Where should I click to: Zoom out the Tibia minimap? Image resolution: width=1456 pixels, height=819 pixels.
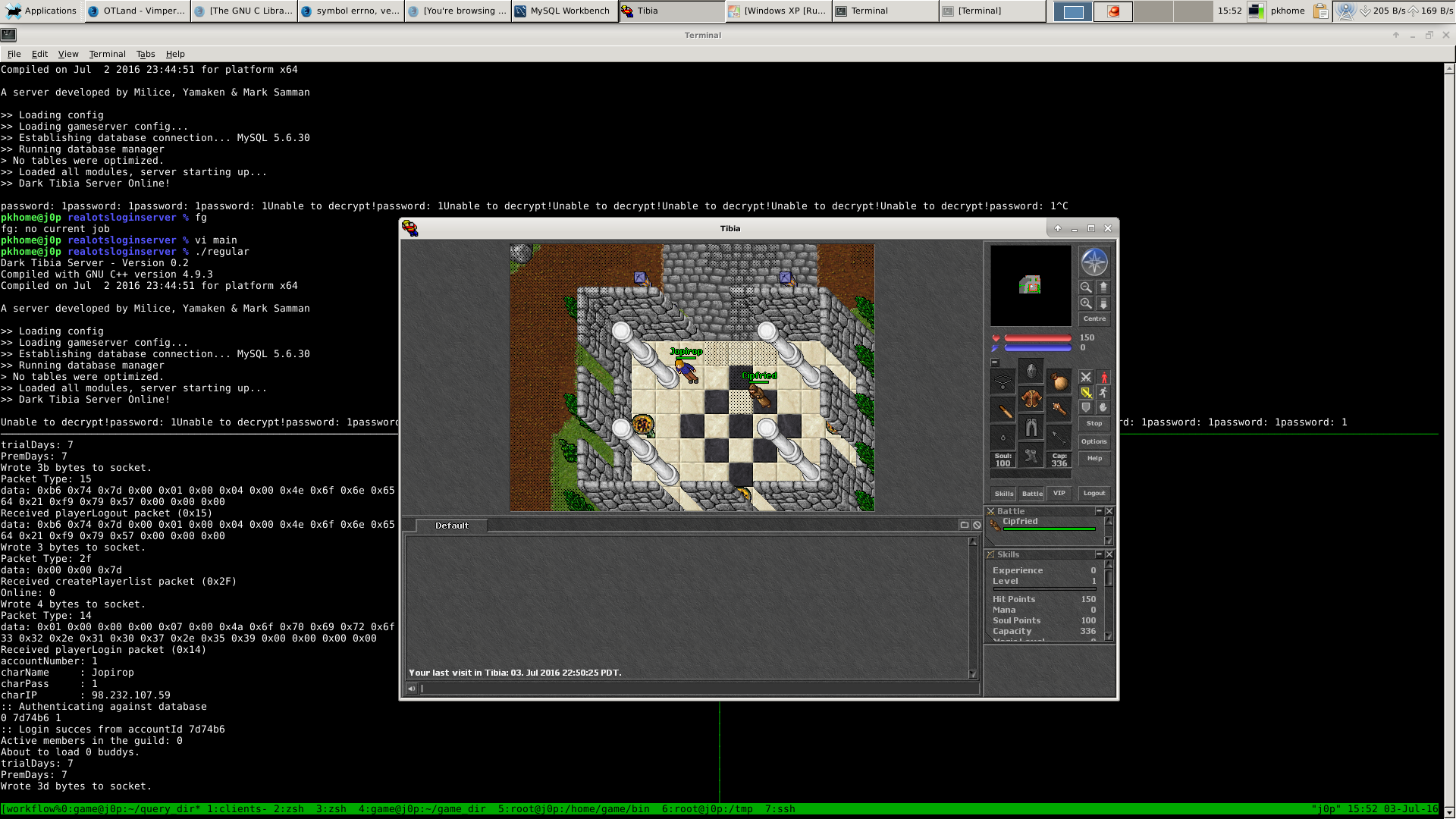click(x=1086, y=287)
